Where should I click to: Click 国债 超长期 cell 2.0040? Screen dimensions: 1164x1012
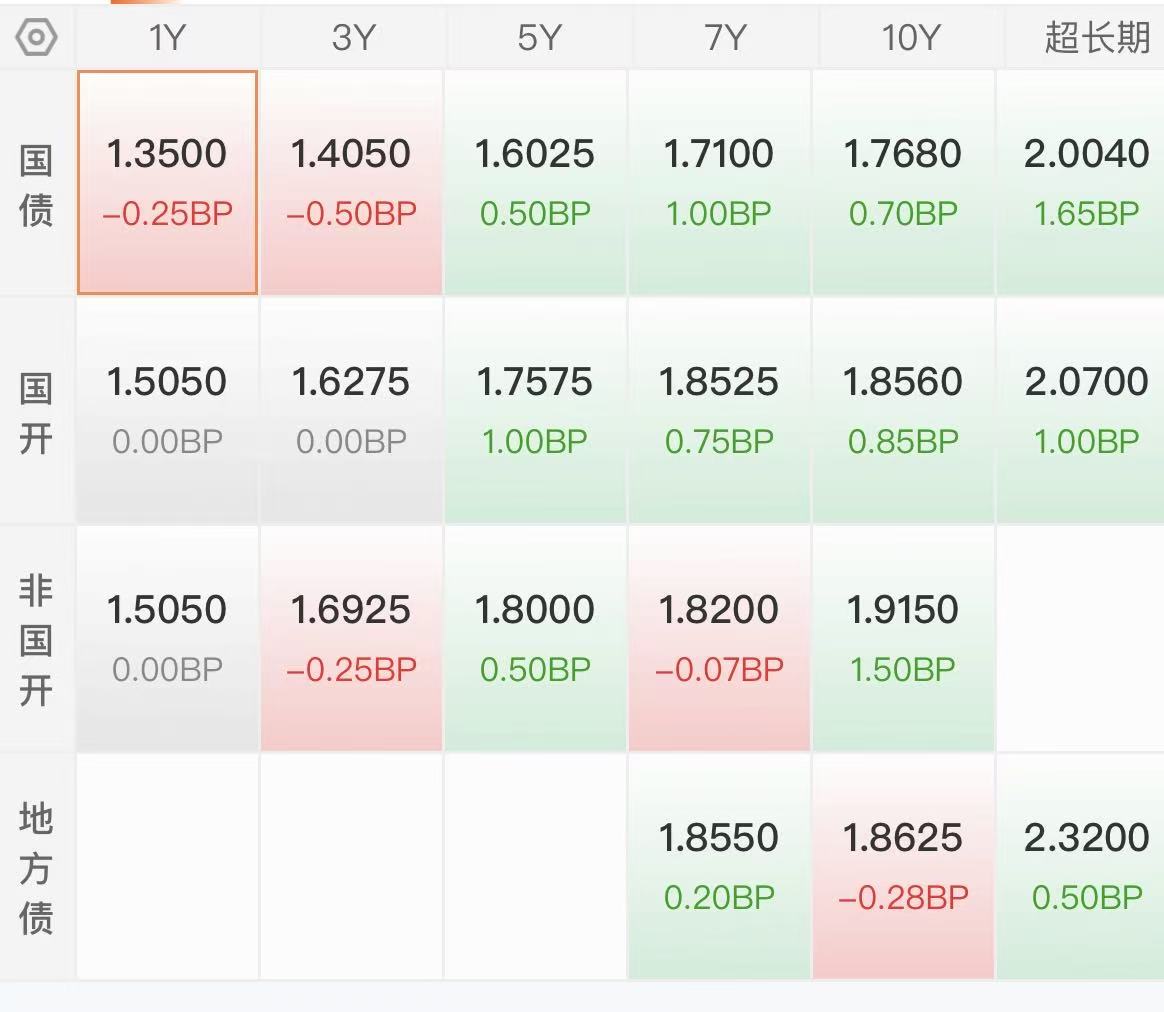click(1084, 182)
